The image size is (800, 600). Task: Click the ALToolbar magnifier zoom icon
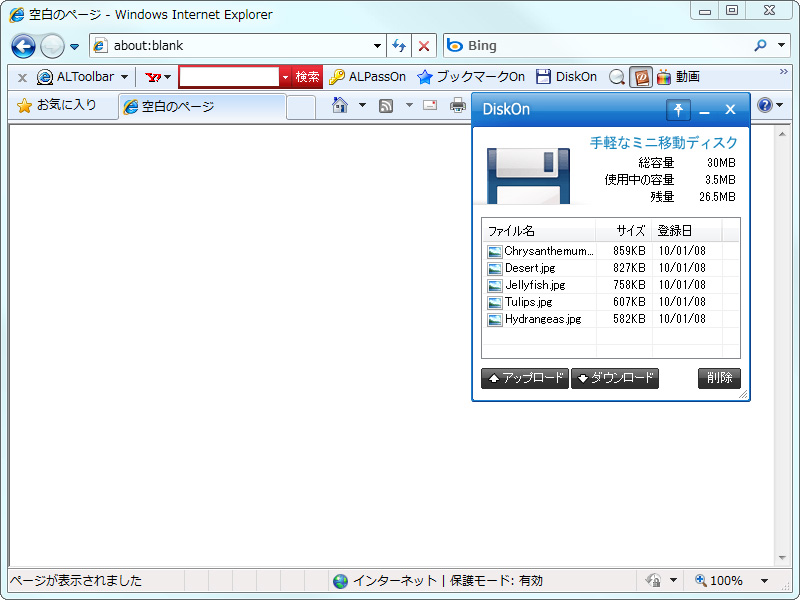617,78
